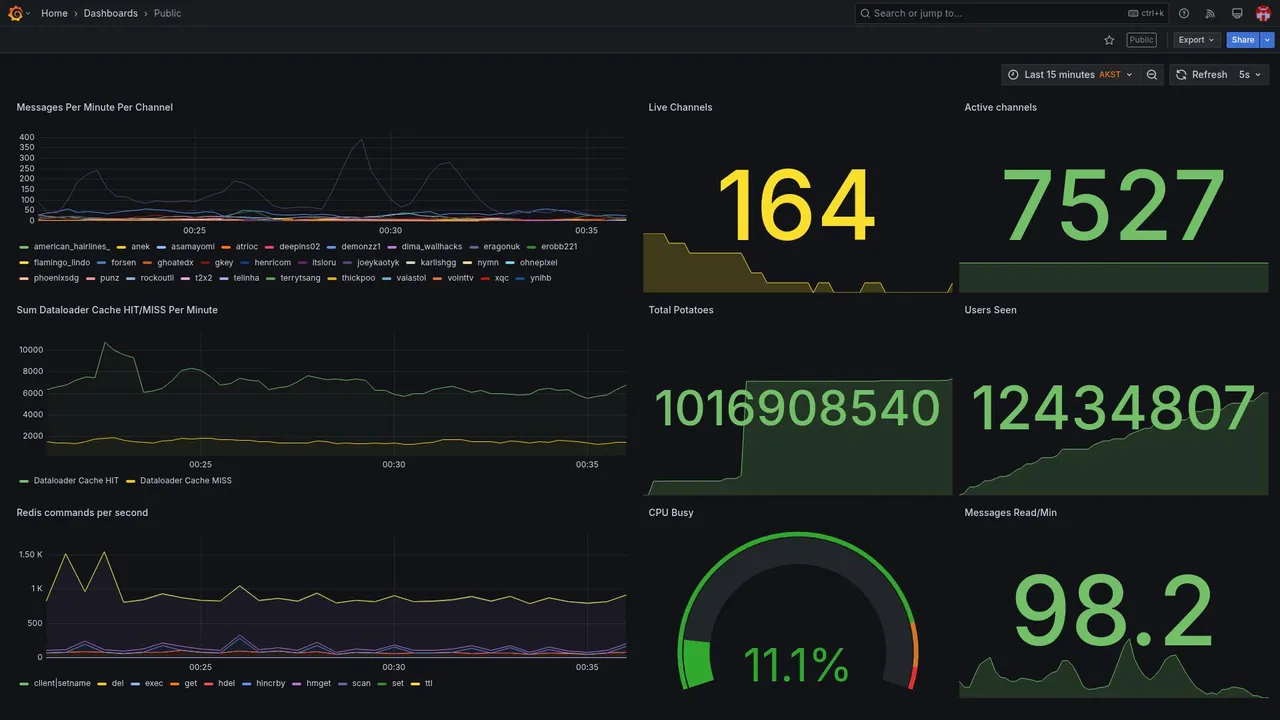
Task: Open the Grafana logo menu
Action: pos(16,13)
